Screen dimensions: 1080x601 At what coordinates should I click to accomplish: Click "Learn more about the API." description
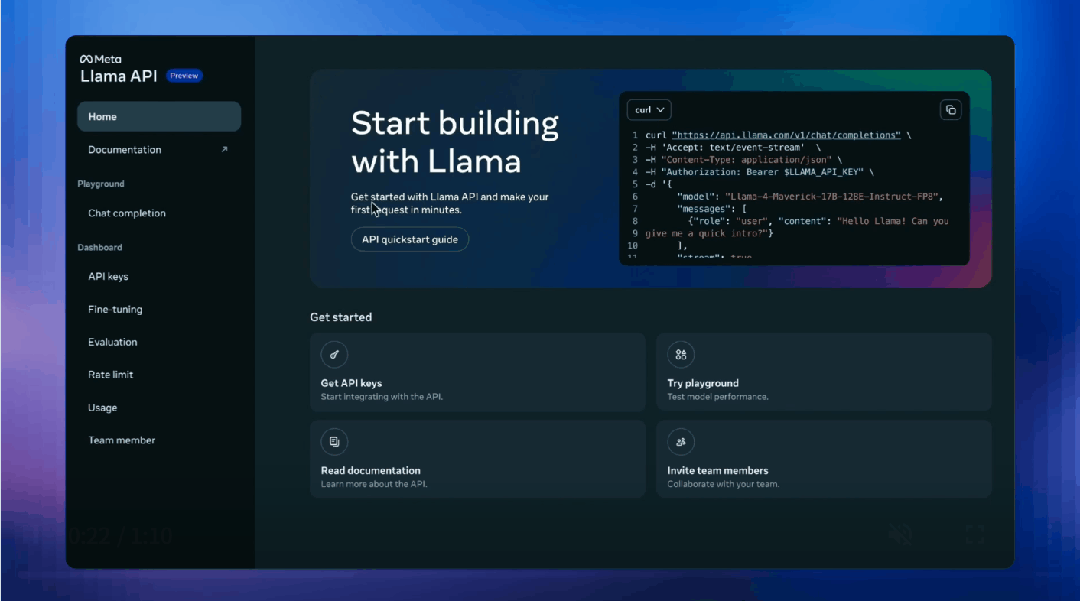[x=374, y=485]
